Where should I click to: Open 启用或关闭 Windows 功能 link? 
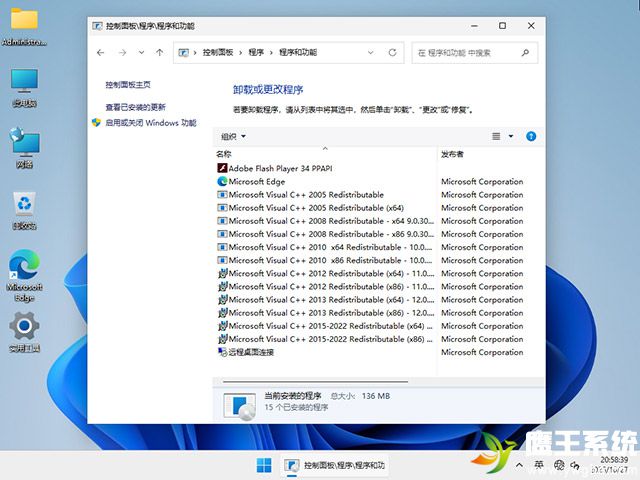151,122
